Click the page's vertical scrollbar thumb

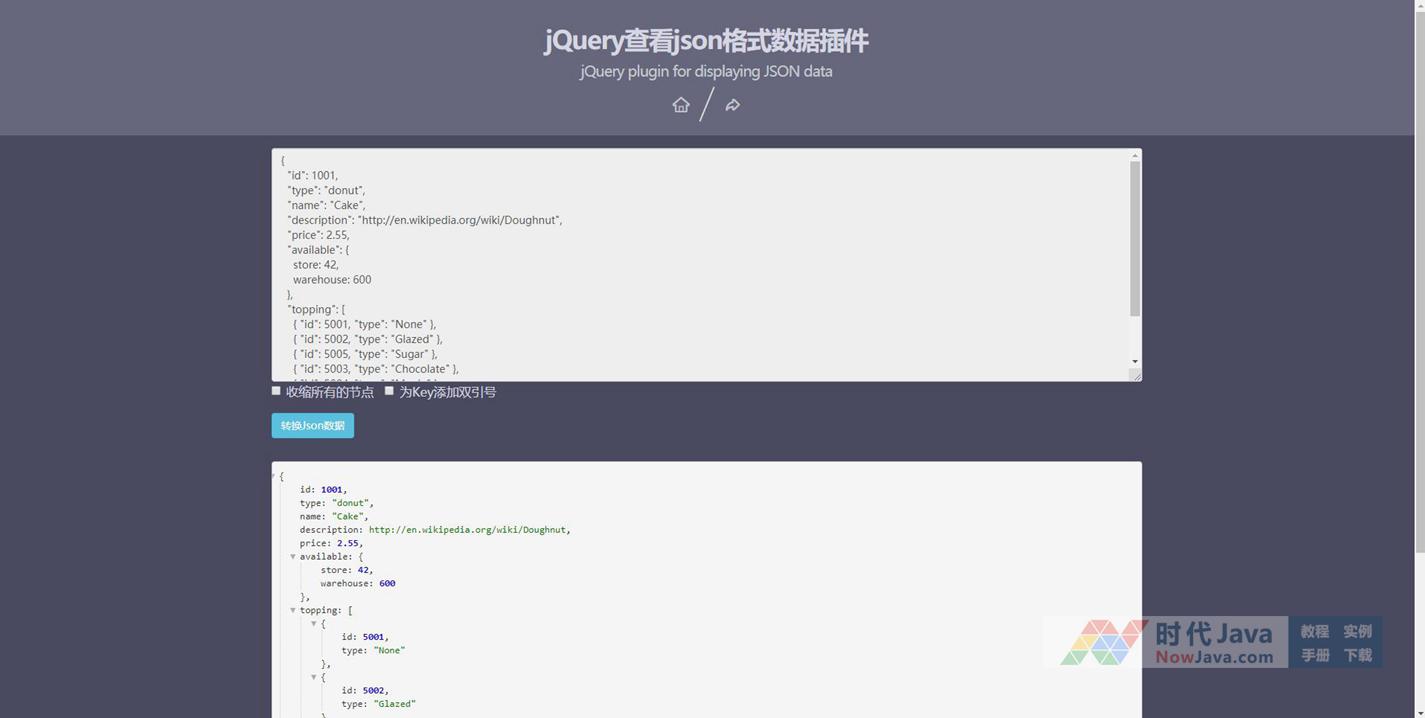click(1419, 280)
